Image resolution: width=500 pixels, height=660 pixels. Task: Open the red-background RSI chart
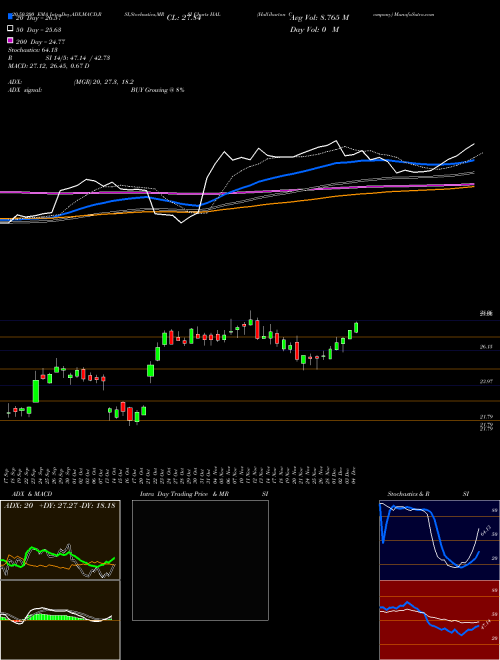(x=439, y=620)
